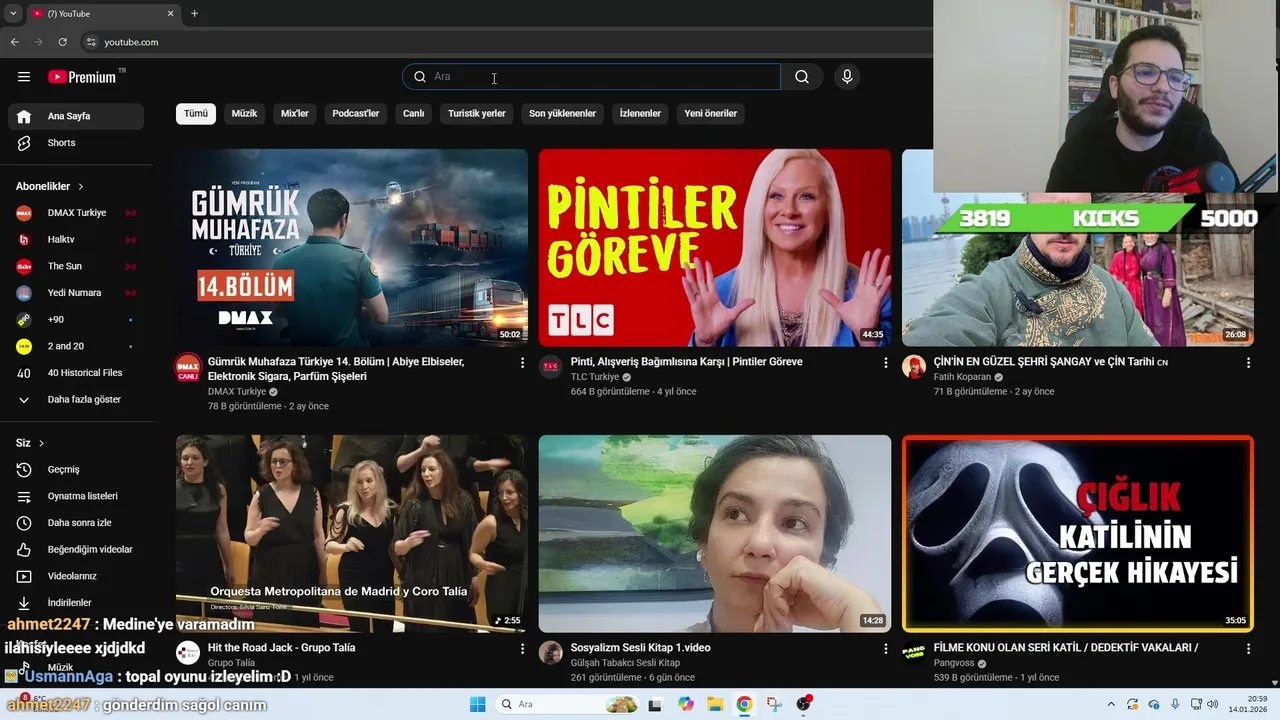The height and width of the screenshot is (720, 1280).
Task: Open the DMAX Turkiye subscription channel
Action: tap(76, 213)
